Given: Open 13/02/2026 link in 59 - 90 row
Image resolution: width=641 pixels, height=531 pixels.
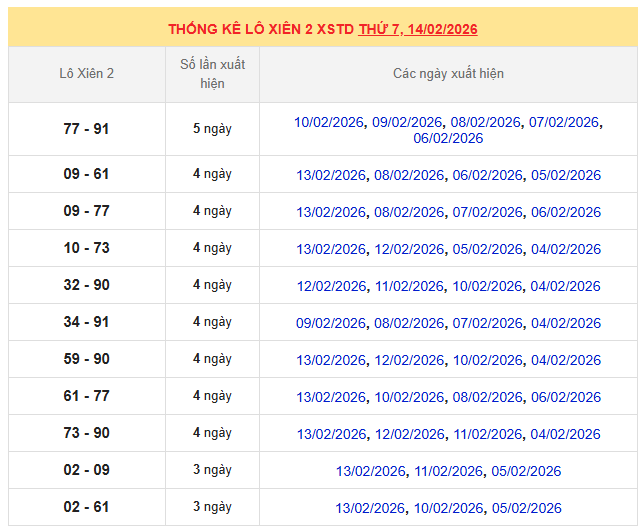Looking at the screenshot, I should click(x=331, y=360).
